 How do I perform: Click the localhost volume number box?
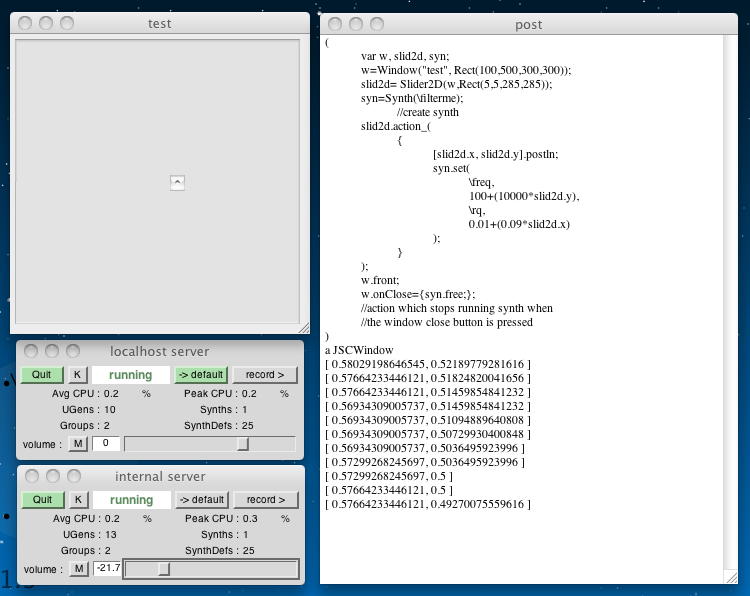click(x=106, y=443)
